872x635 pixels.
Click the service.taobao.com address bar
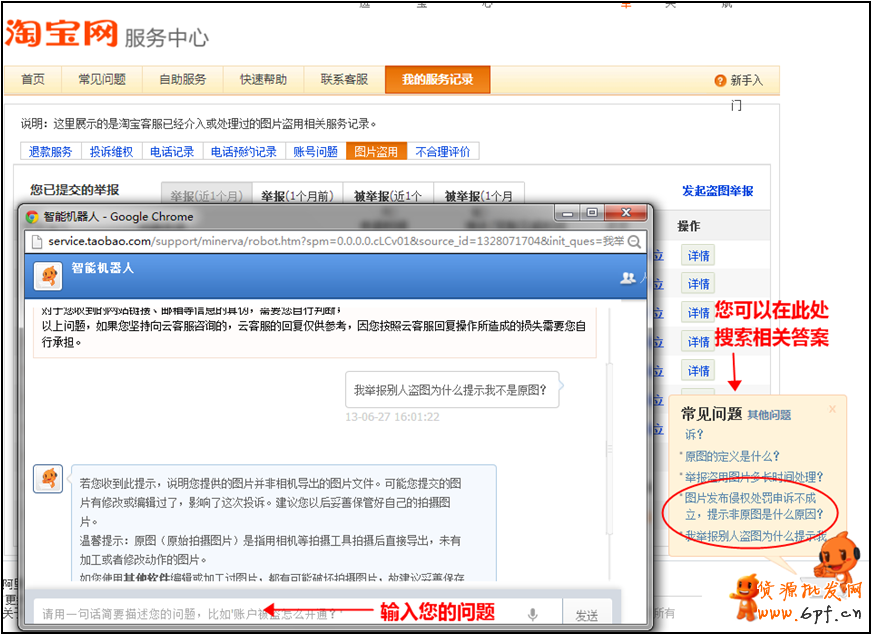click(336, 242)
